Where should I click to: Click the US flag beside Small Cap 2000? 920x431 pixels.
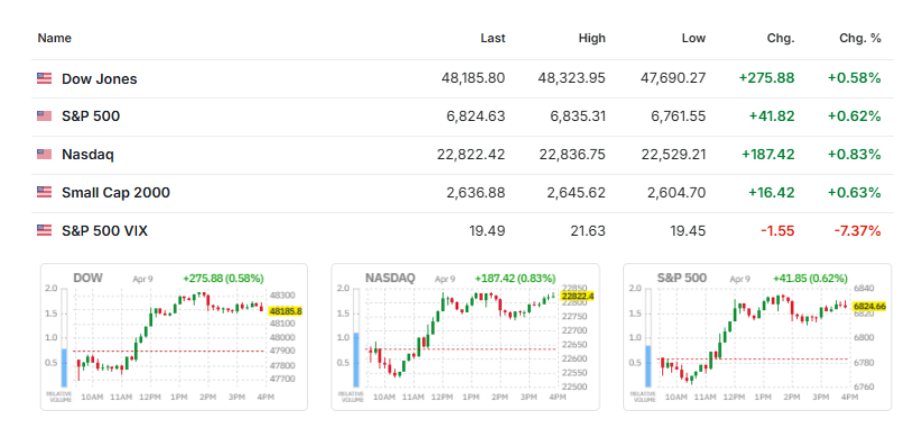[44, 192]
